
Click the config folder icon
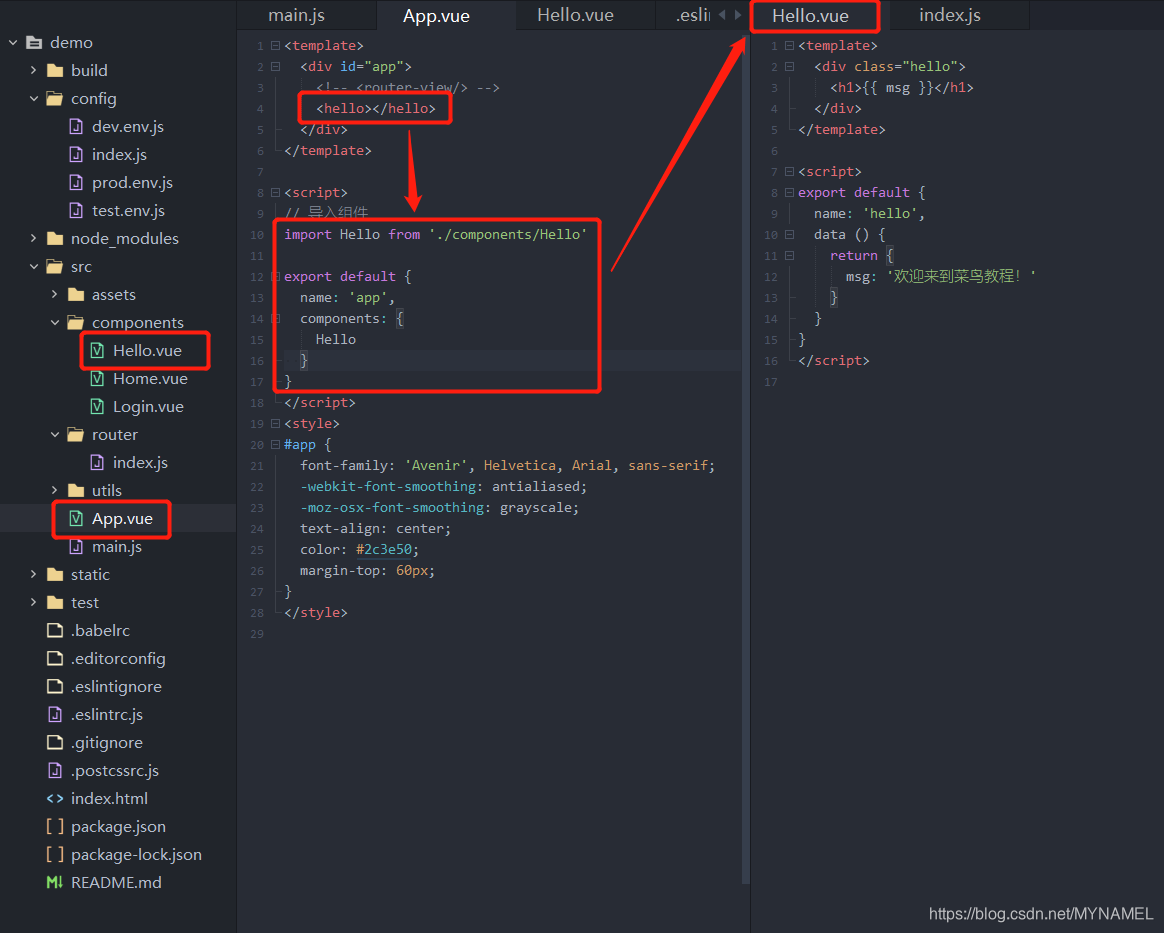click(x=55, y=98)
